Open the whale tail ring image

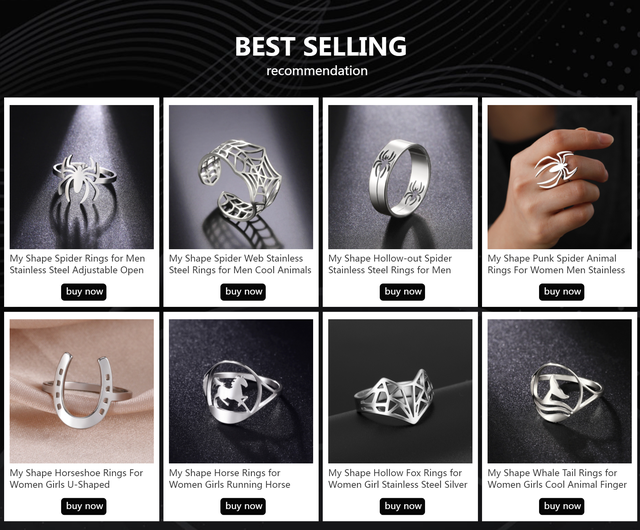pos(560,391)
